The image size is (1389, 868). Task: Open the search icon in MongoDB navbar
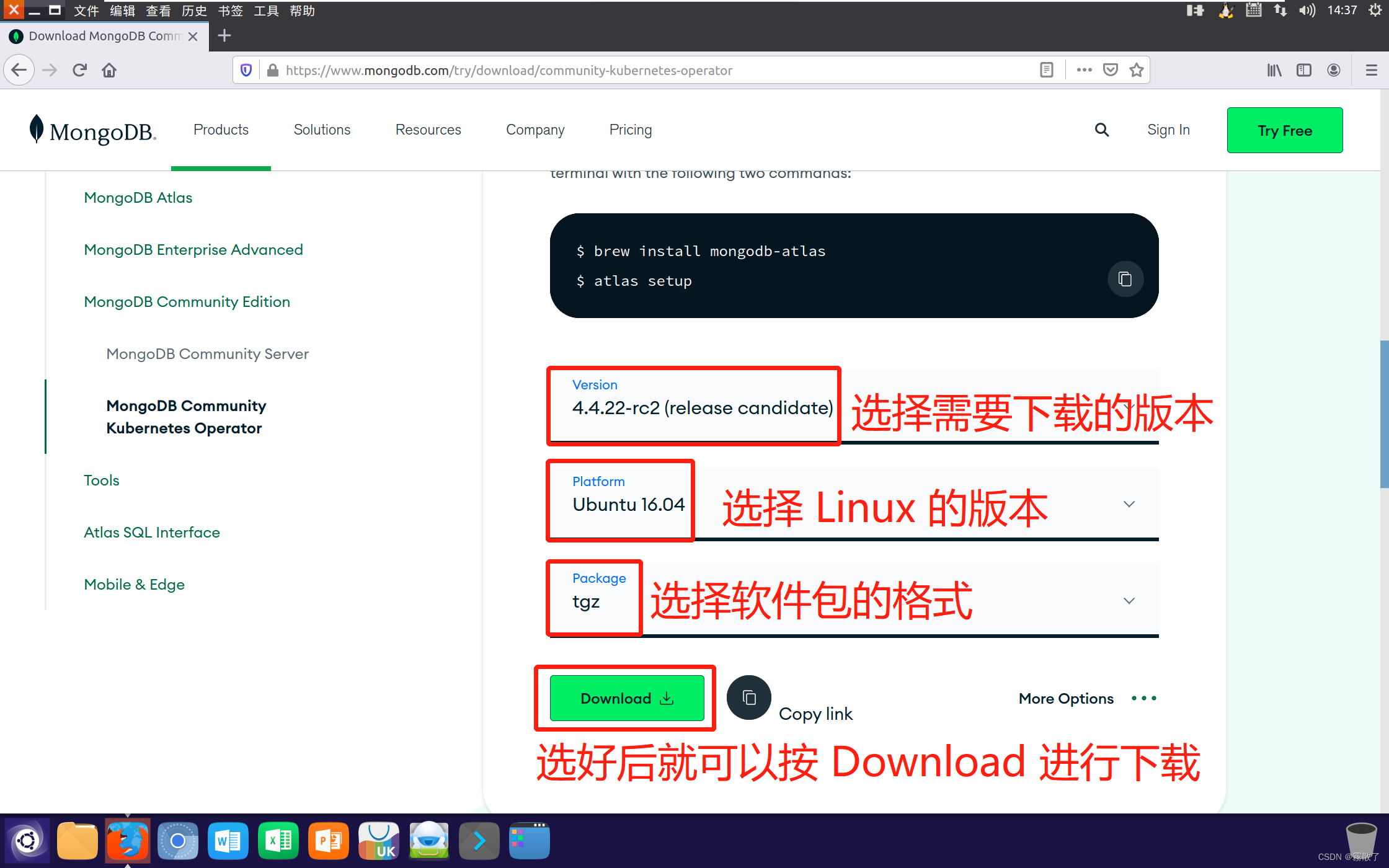click(1102, 130)
